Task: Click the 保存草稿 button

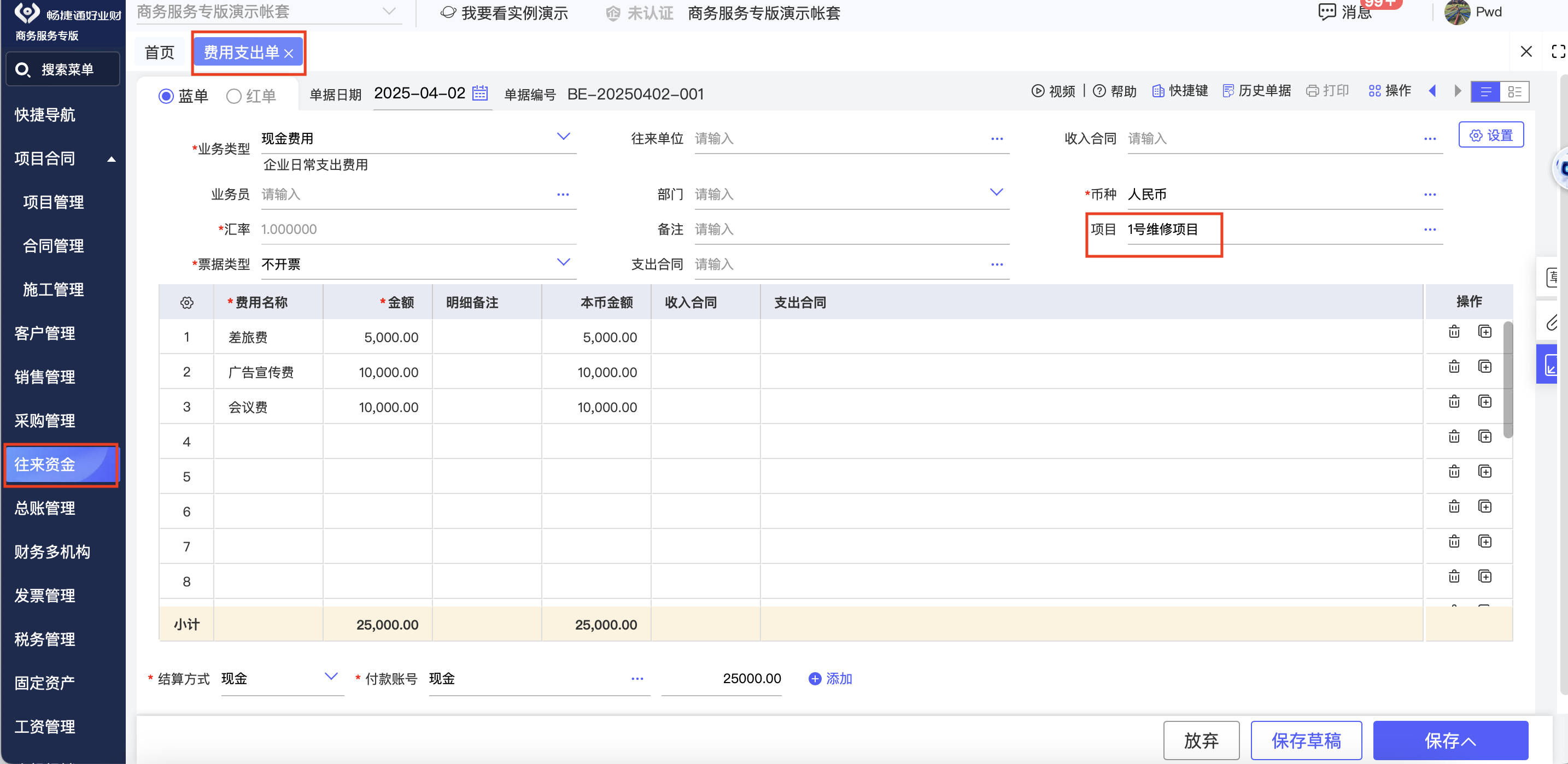Action: pyautogui.click(x=1306, y=741)
